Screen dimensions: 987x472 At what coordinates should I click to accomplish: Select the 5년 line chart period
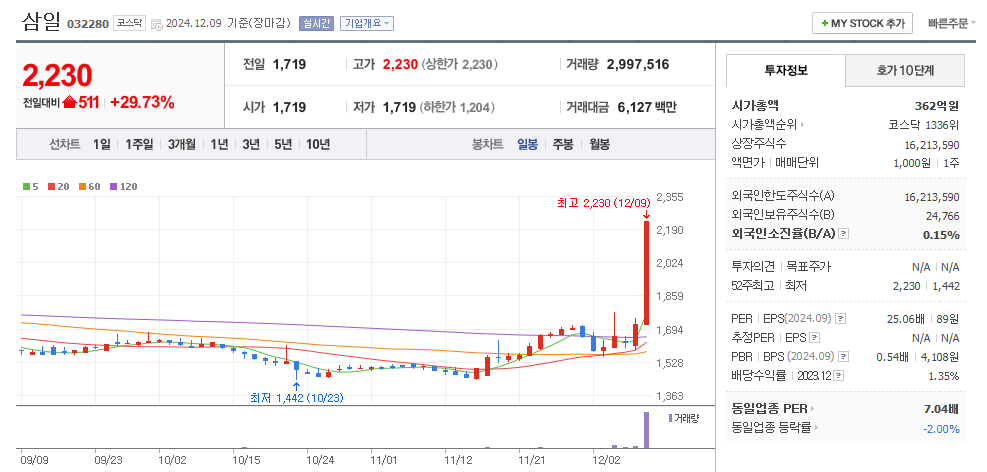point(283,144)
